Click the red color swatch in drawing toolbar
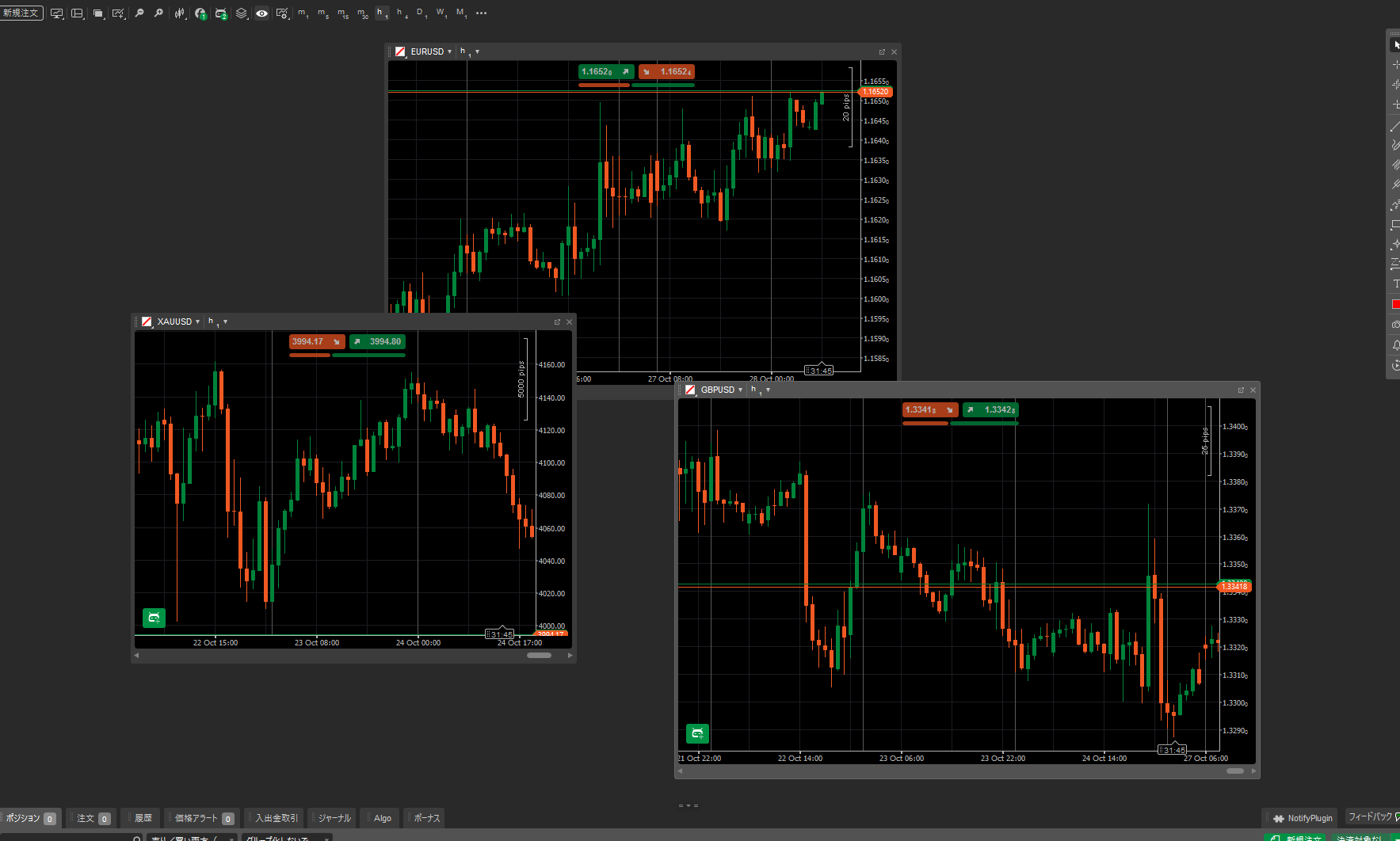Screen dimensions: 1400x841 1395,304
